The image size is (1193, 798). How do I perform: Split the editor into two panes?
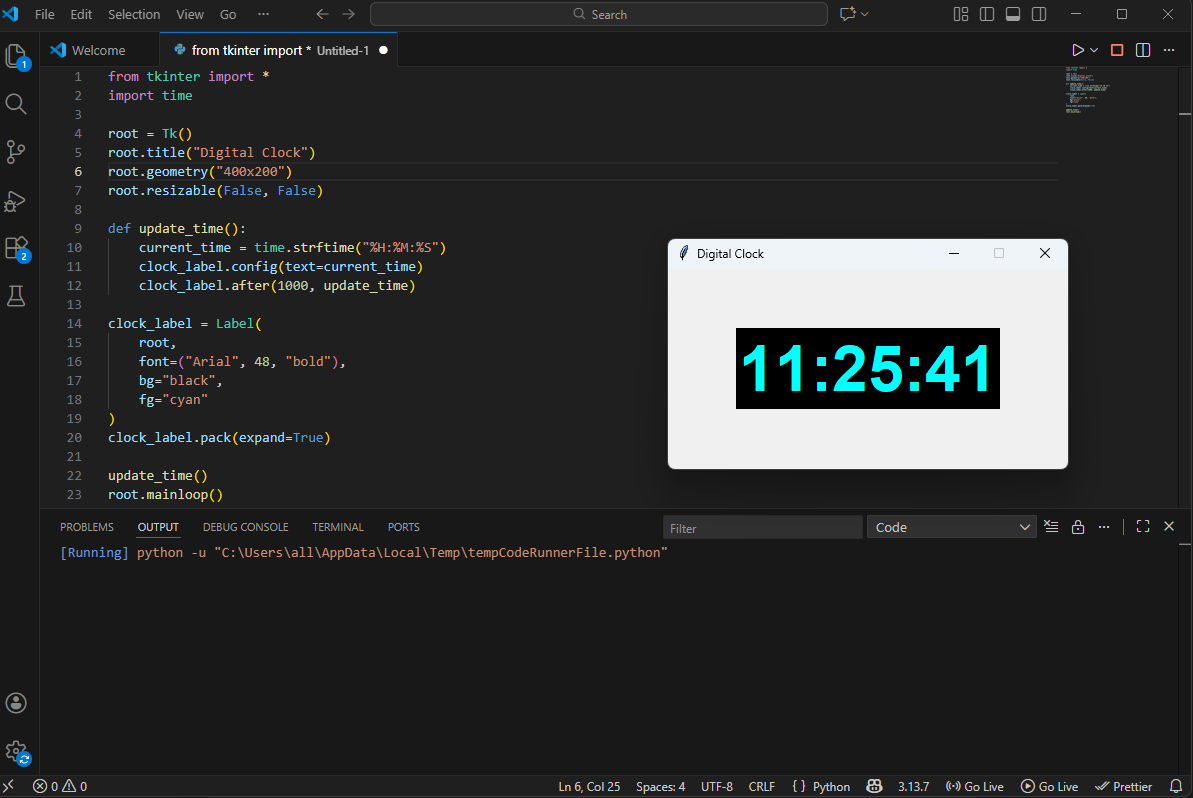(1142, 49)
